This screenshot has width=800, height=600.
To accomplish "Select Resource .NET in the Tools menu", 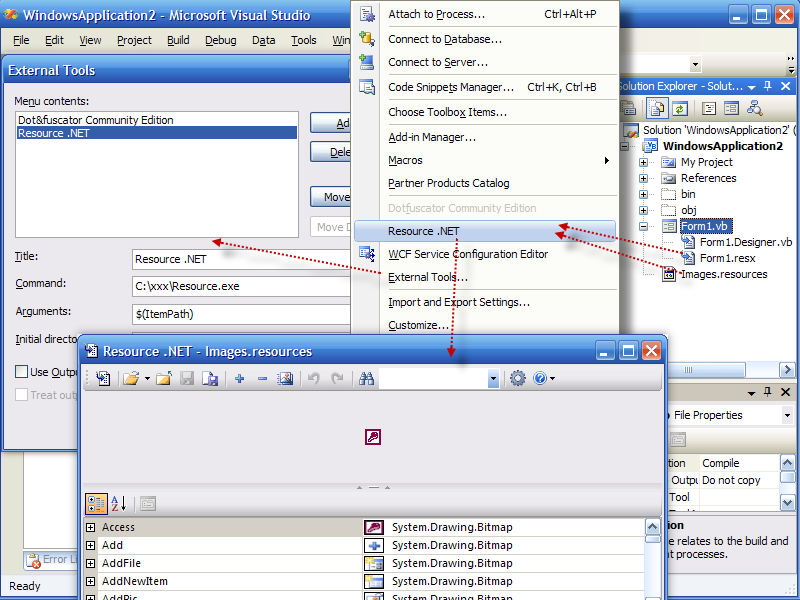I will pyautogui.click(x=485, y=231).
